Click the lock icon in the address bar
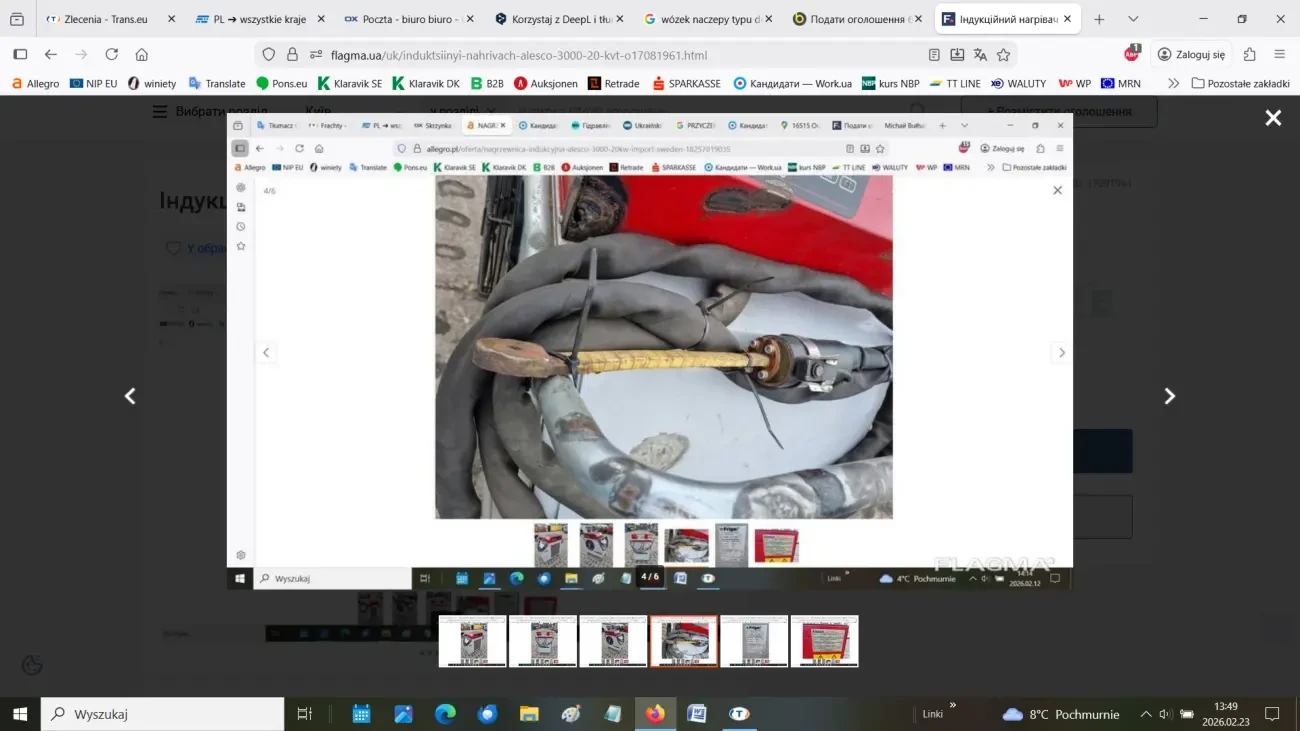This screenshot has width=1300, height=731. pos(292,54)
